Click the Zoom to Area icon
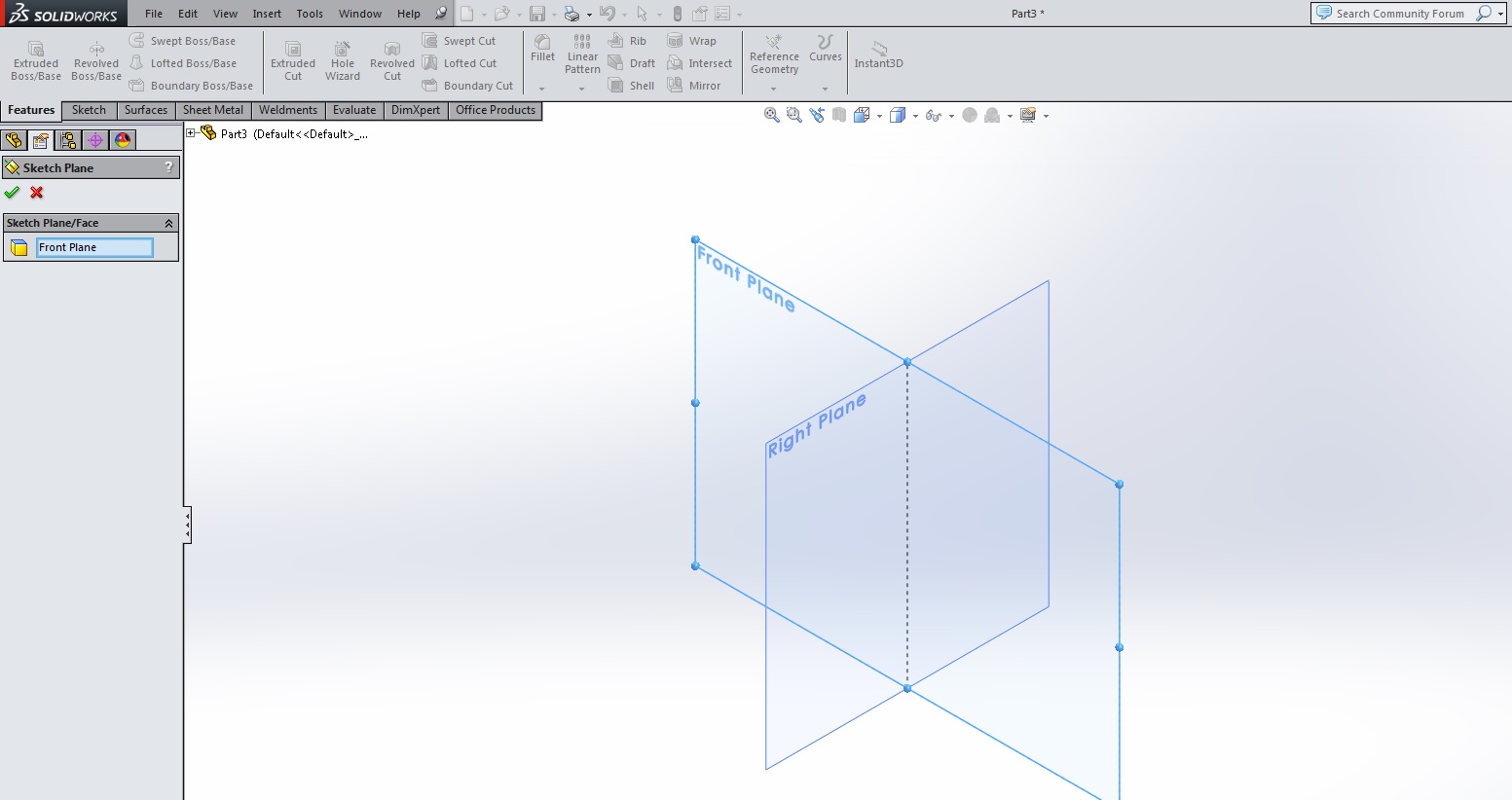This screenshot has height=800, width=1512. click(793, 115)
